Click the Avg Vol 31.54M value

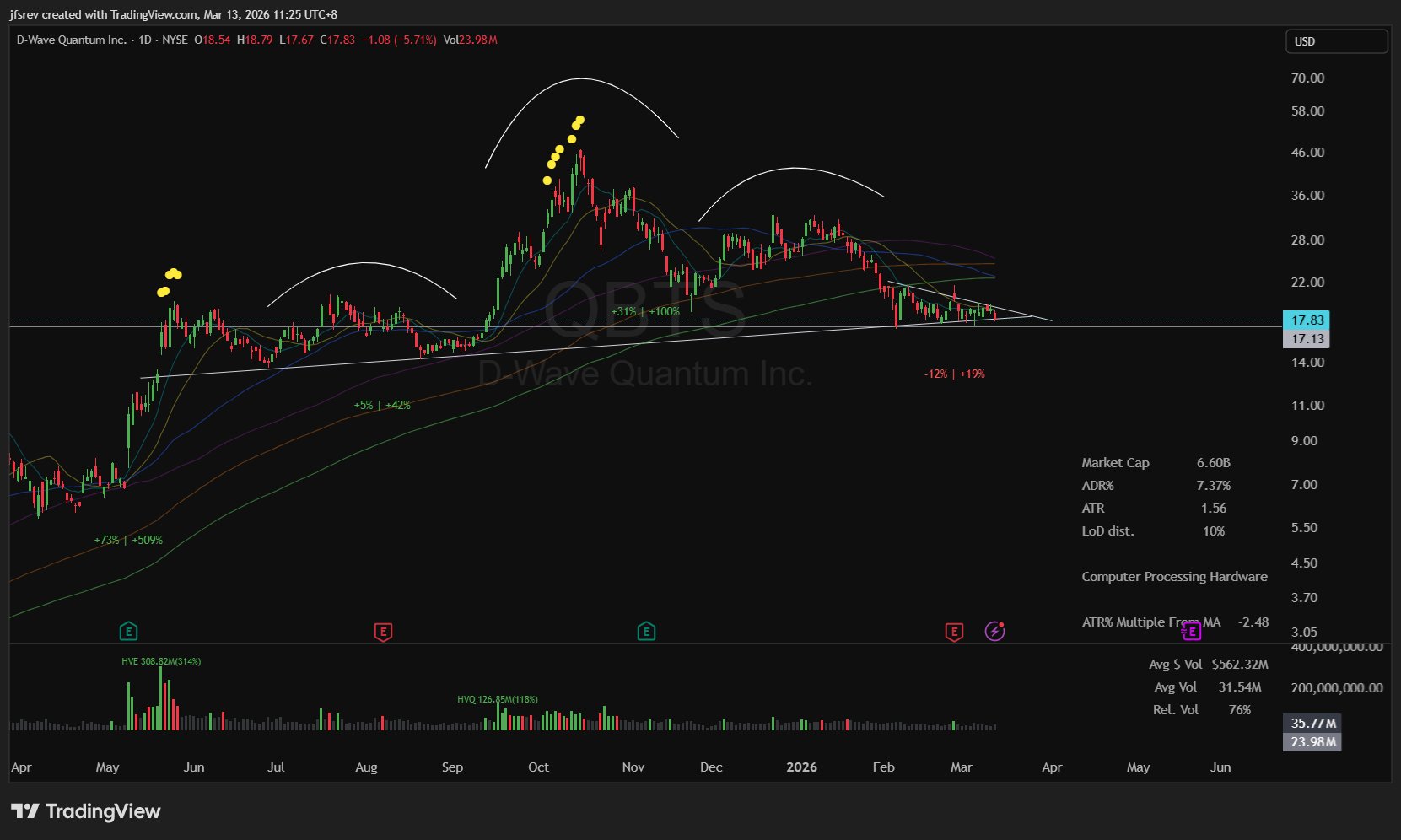(1240, 687)
